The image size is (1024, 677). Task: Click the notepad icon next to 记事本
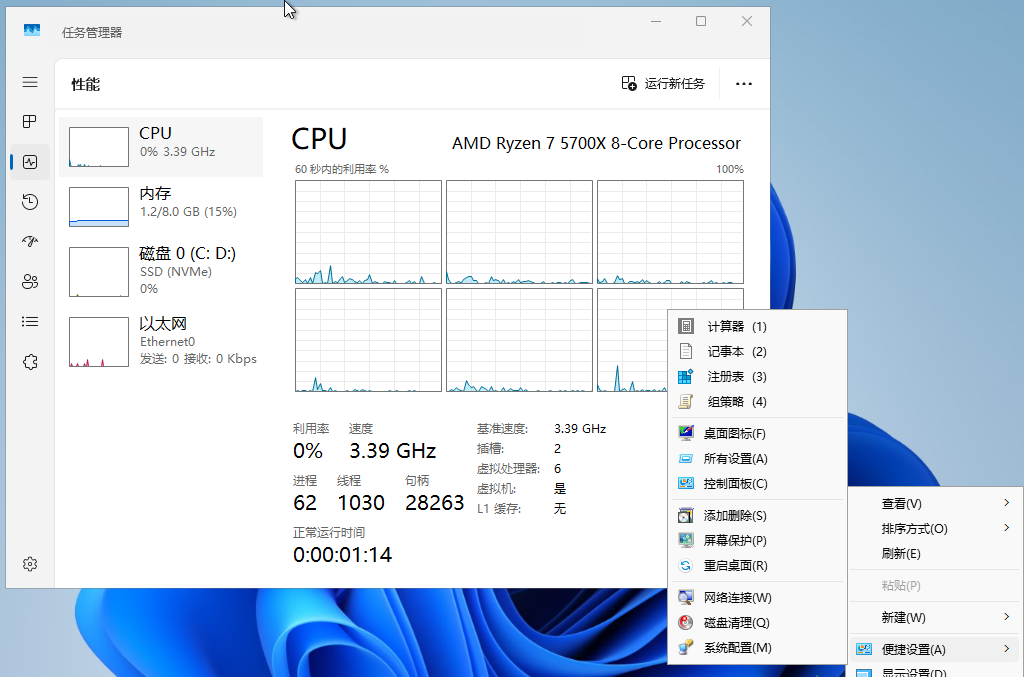(686, 351)
